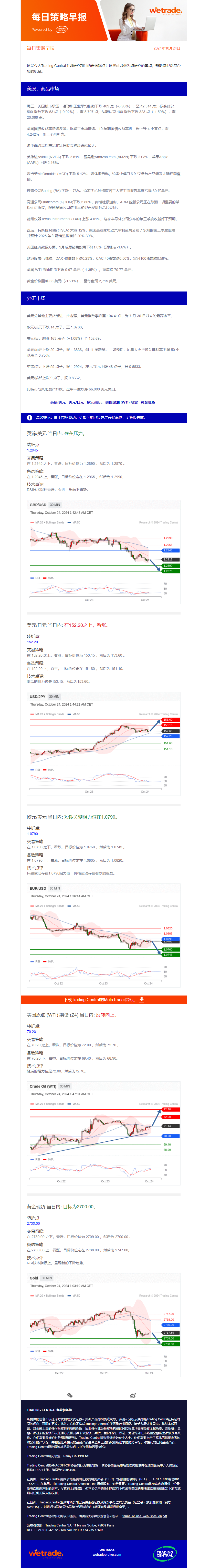Click the 黄金现货 当日内 analysis heading
This screenshot has width=210, height=1568.
[x=61, y=1207]
